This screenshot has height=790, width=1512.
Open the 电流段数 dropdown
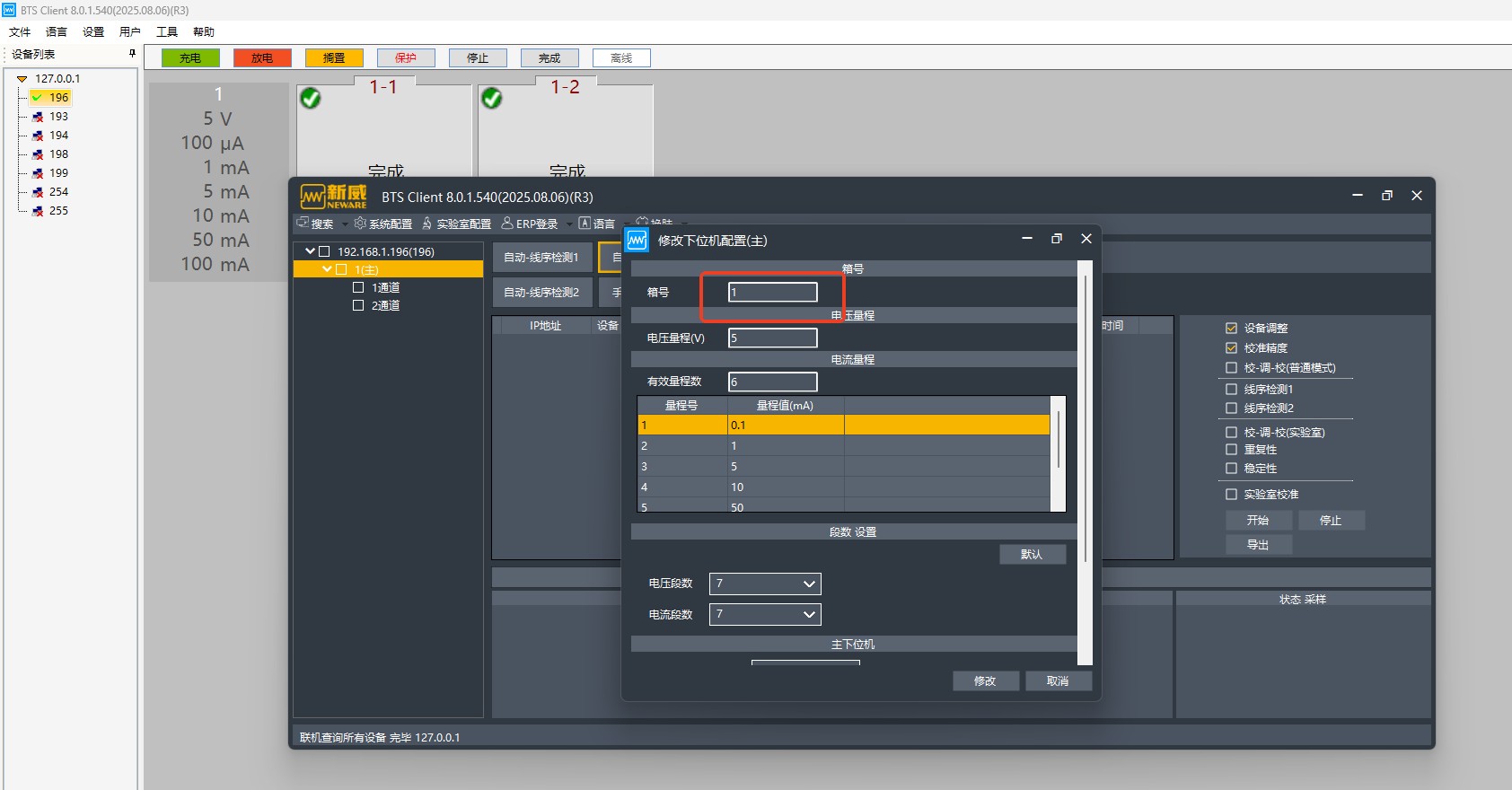click(x=765, y=614)
